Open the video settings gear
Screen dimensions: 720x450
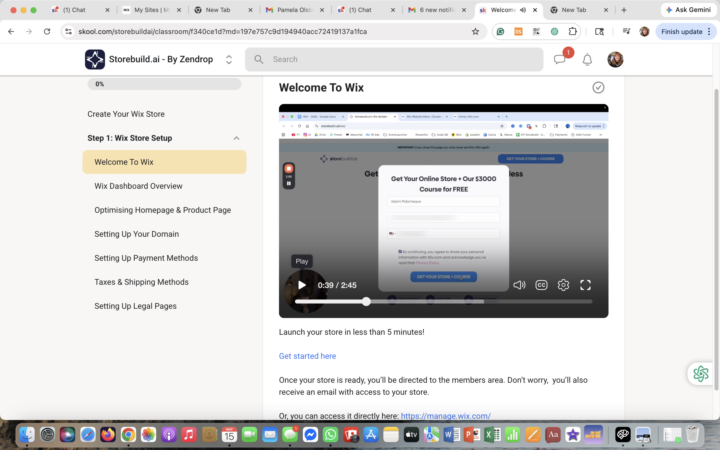(563, 285)
